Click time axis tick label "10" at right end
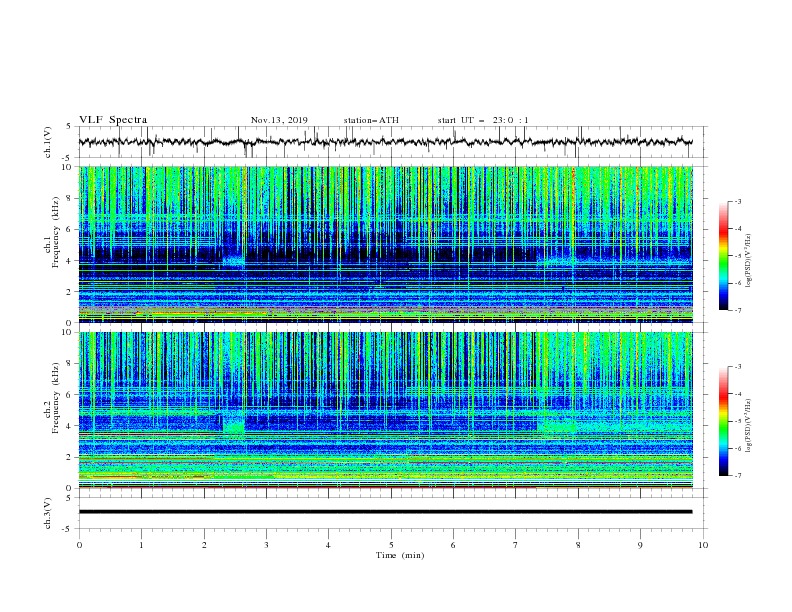792x612 pixels. 703,545
